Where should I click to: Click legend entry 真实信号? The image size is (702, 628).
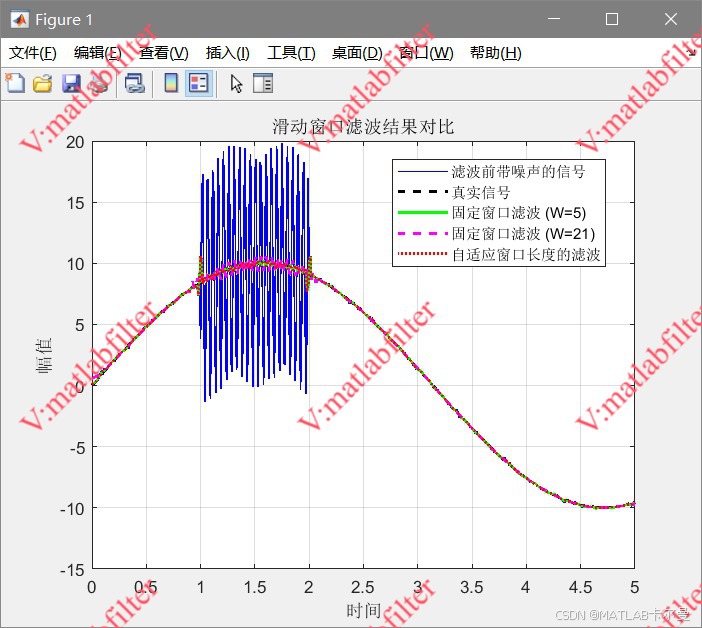click(x=481, y=192)
